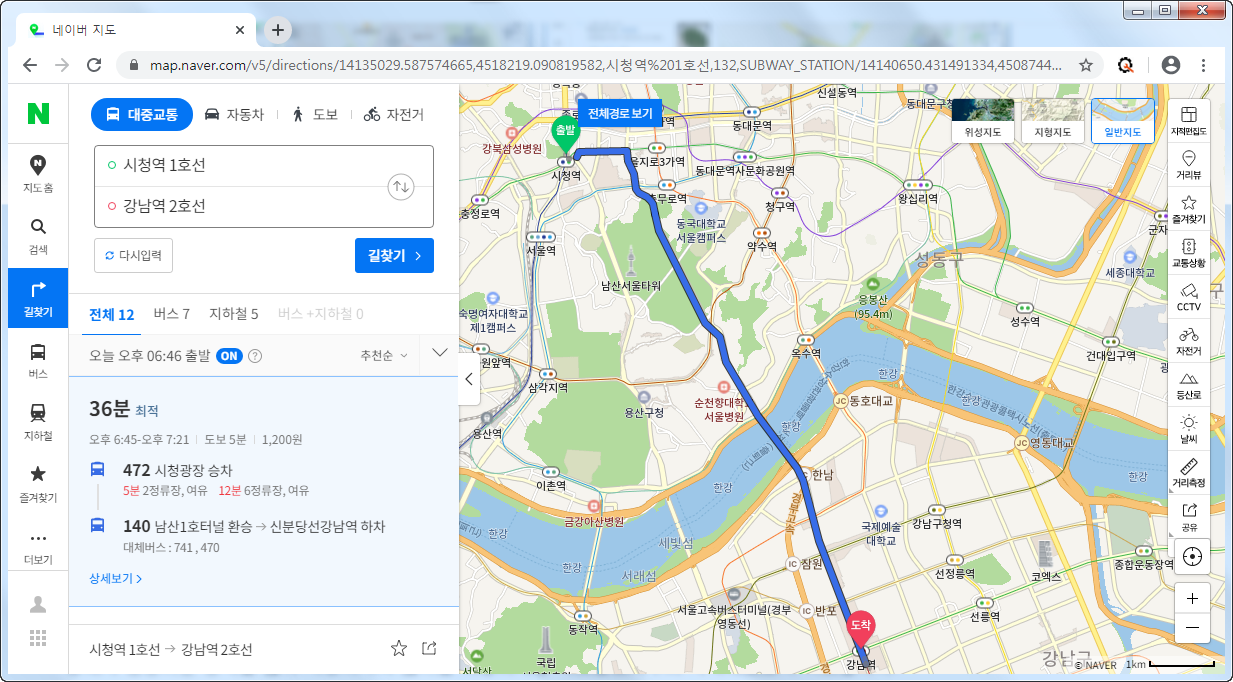
Task: Zoom out the map with minus button
Action: pos(1191,627)
